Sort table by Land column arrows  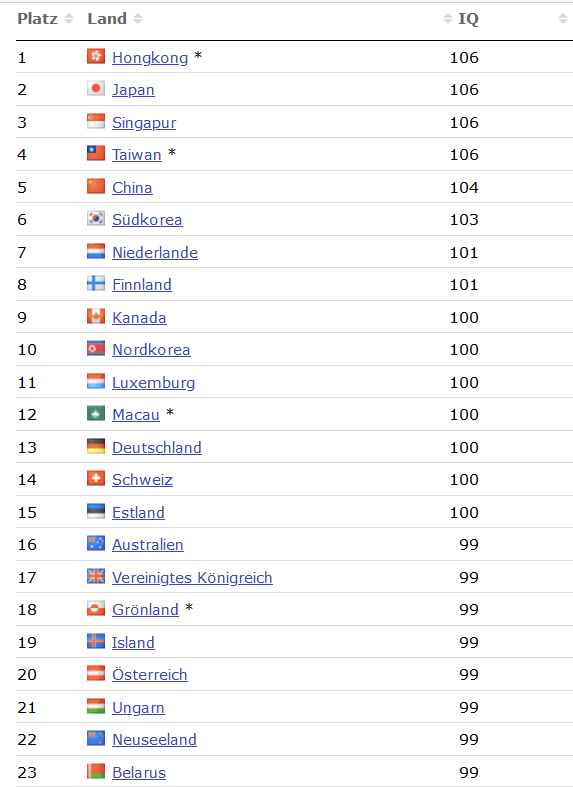click(138, 19)
